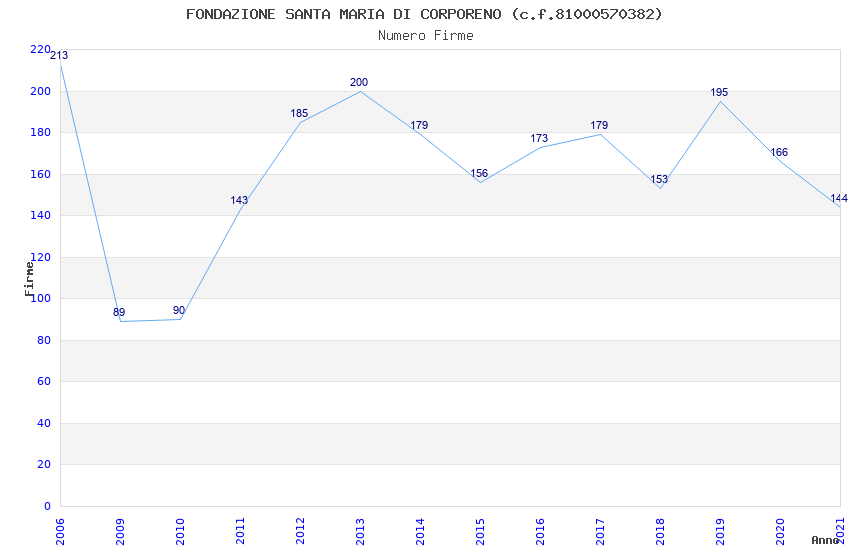Select the data label 173 for 2016
The width and height of the screenshot is (850, 550).
point(539,138)
